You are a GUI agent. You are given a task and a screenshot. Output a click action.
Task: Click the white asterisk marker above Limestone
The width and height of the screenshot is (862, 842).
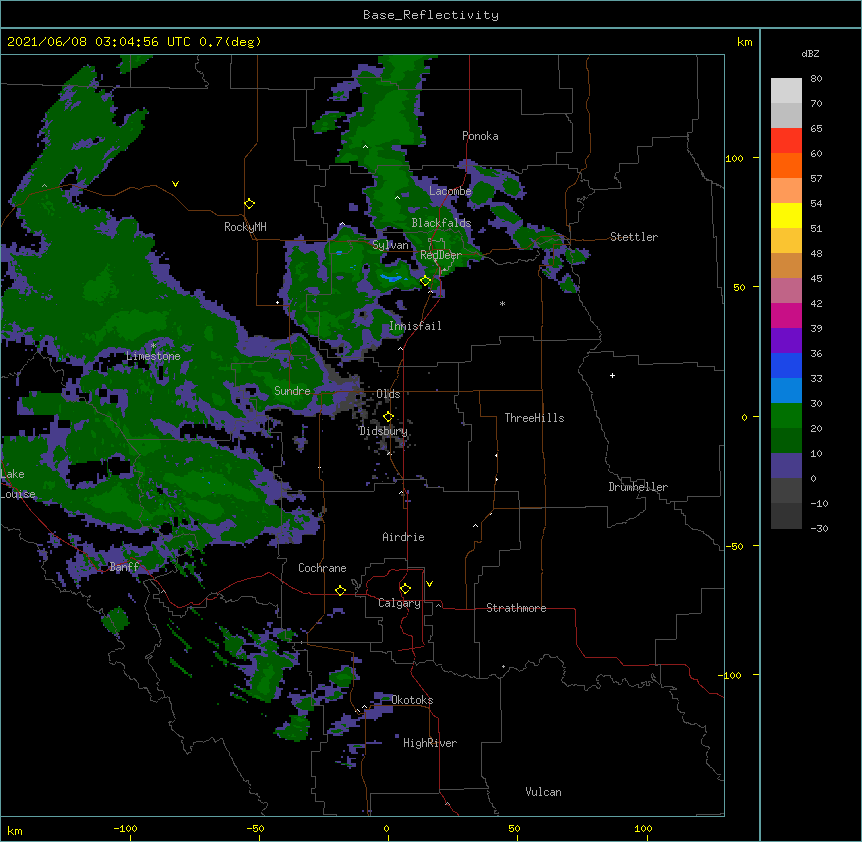pos(153,345)
